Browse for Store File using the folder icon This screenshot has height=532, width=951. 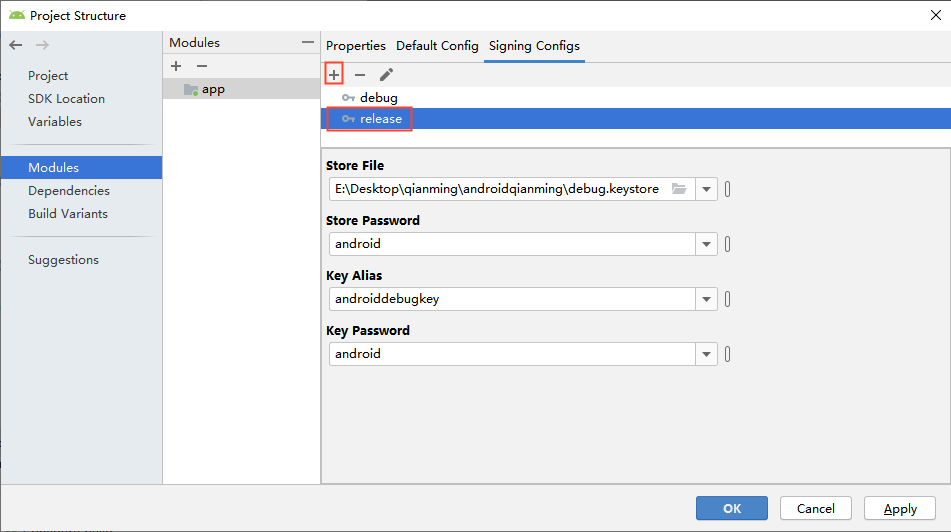[679, 189]
